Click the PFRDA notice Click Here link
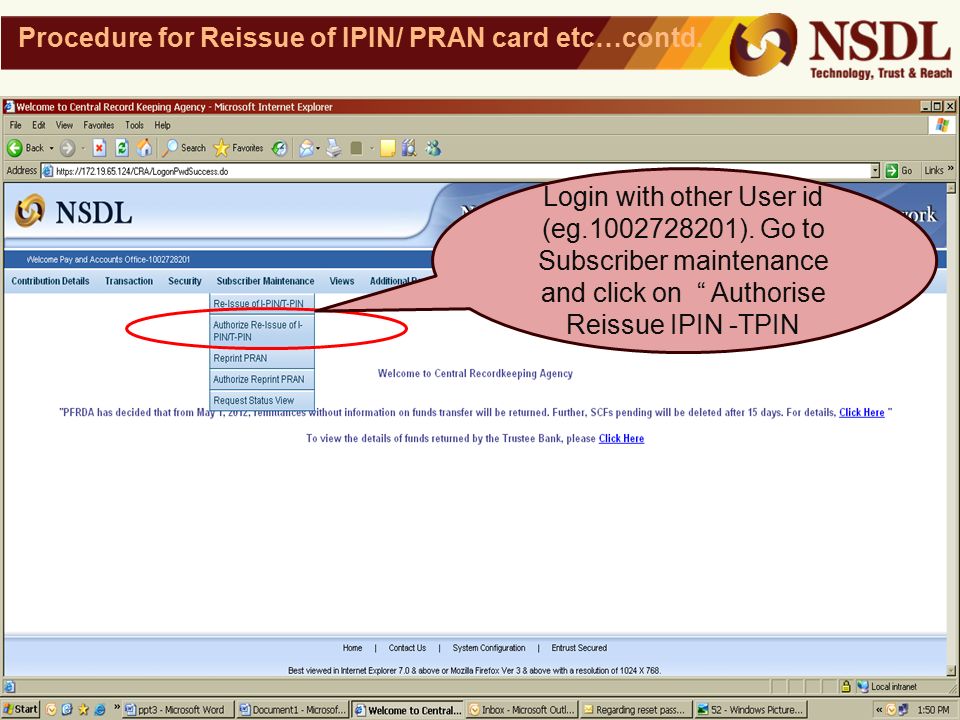Image resolution: width=960 pixels, height=720 pixels. pos(861,412)
